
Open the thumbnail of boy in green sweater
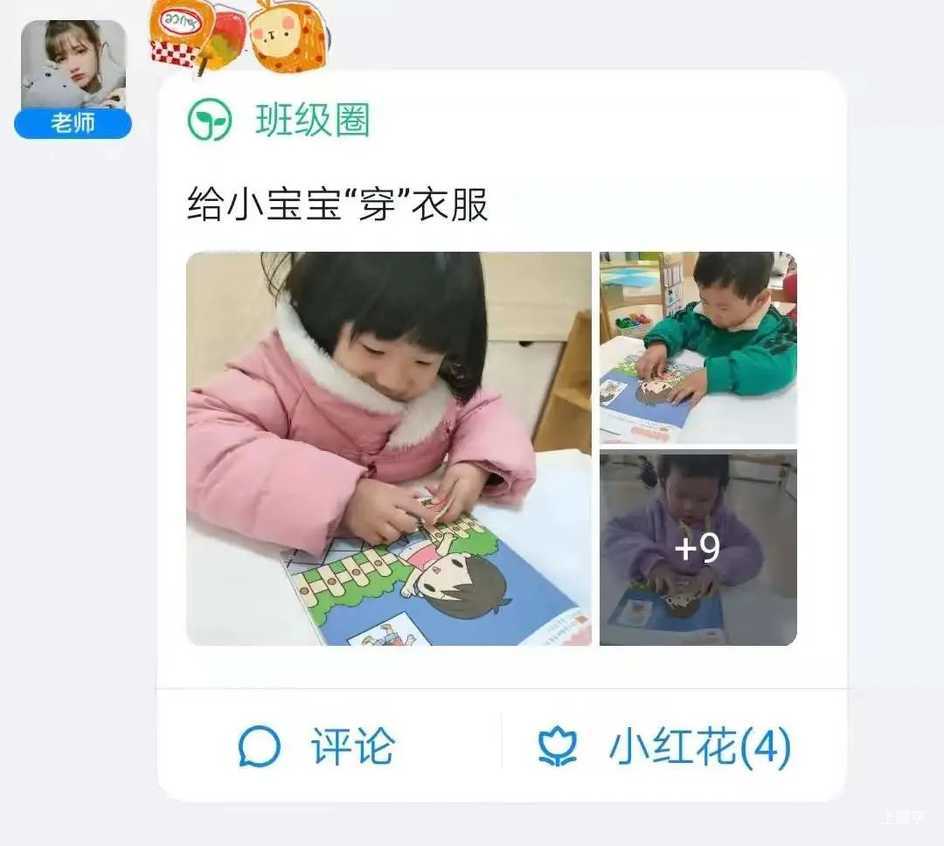(x=698, y=347)
